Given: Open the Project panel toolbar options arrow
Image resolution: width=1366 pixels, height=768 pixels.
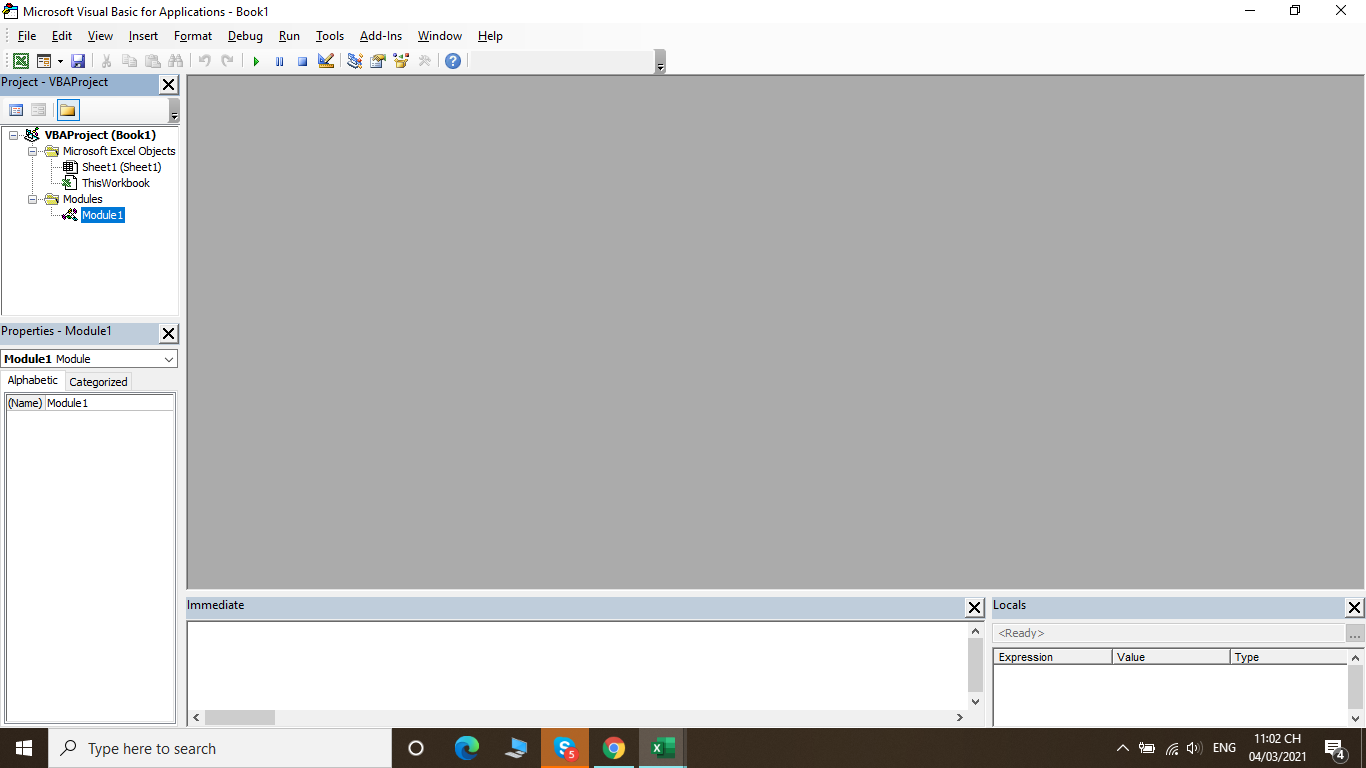Looking at the screenshot, I should point(174,110).
